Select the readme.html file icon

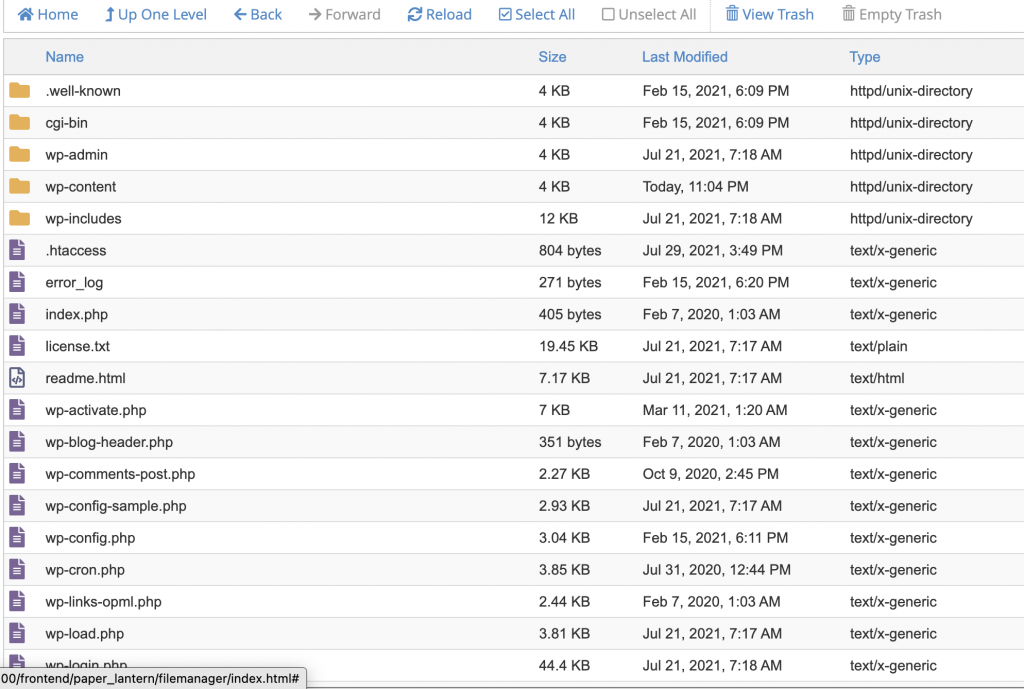coord(17,378)
